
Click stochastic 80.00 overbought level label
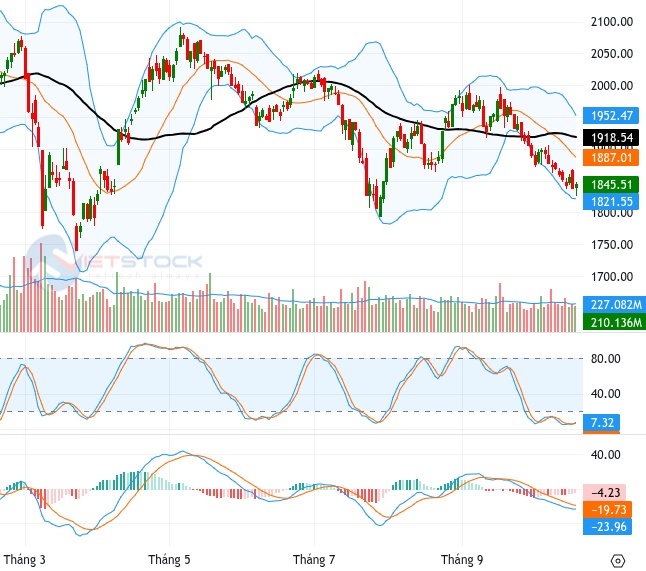(x=605, y=358)
